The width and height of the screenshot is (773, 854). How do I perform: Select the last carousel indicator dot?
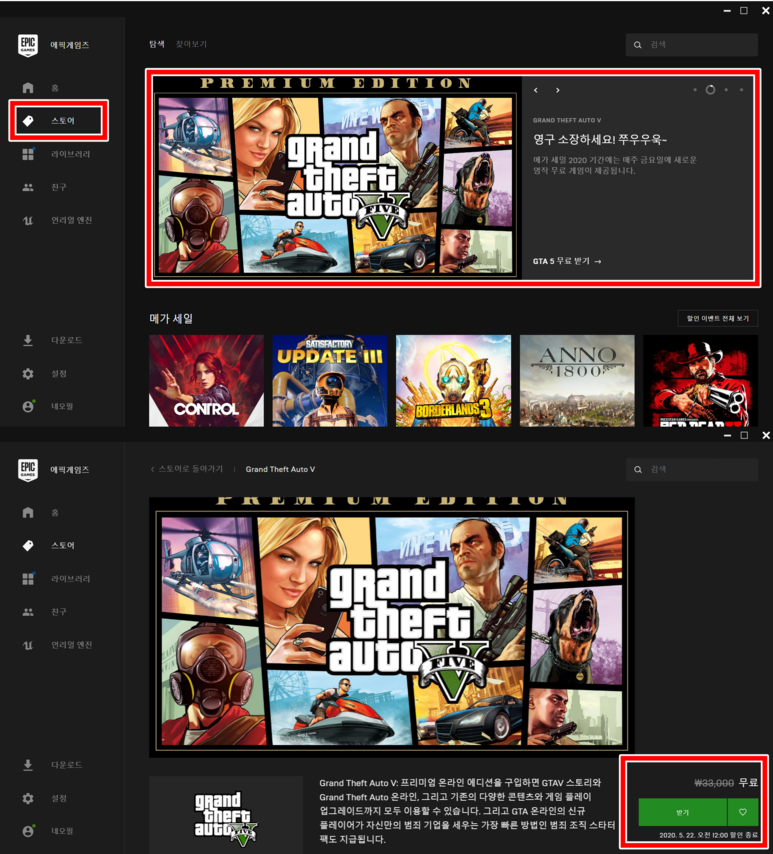[x=741, y=90]
